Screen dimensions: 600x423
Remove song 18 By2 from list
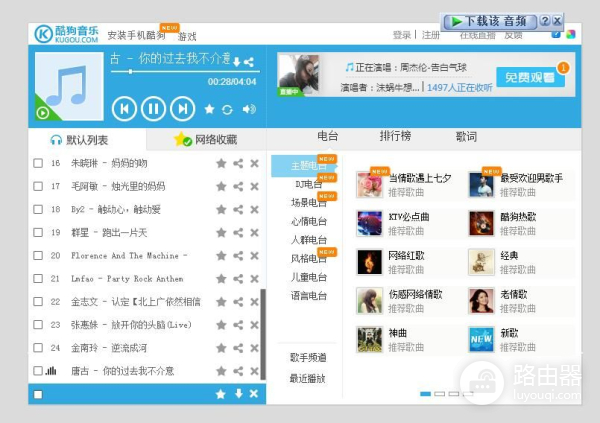pyautogui.click(x=254, y=209)
